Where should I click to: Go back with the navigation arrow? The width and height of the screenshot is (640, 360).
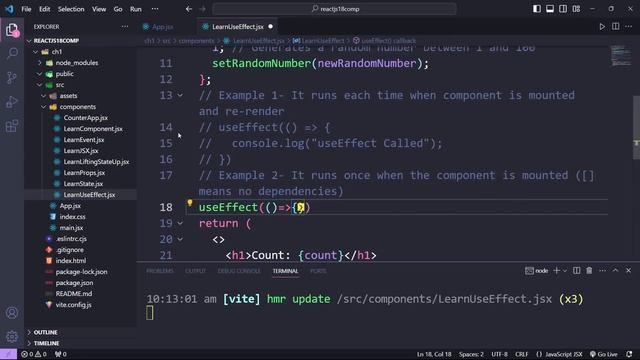pyautogui.click(x=189, y=9)
